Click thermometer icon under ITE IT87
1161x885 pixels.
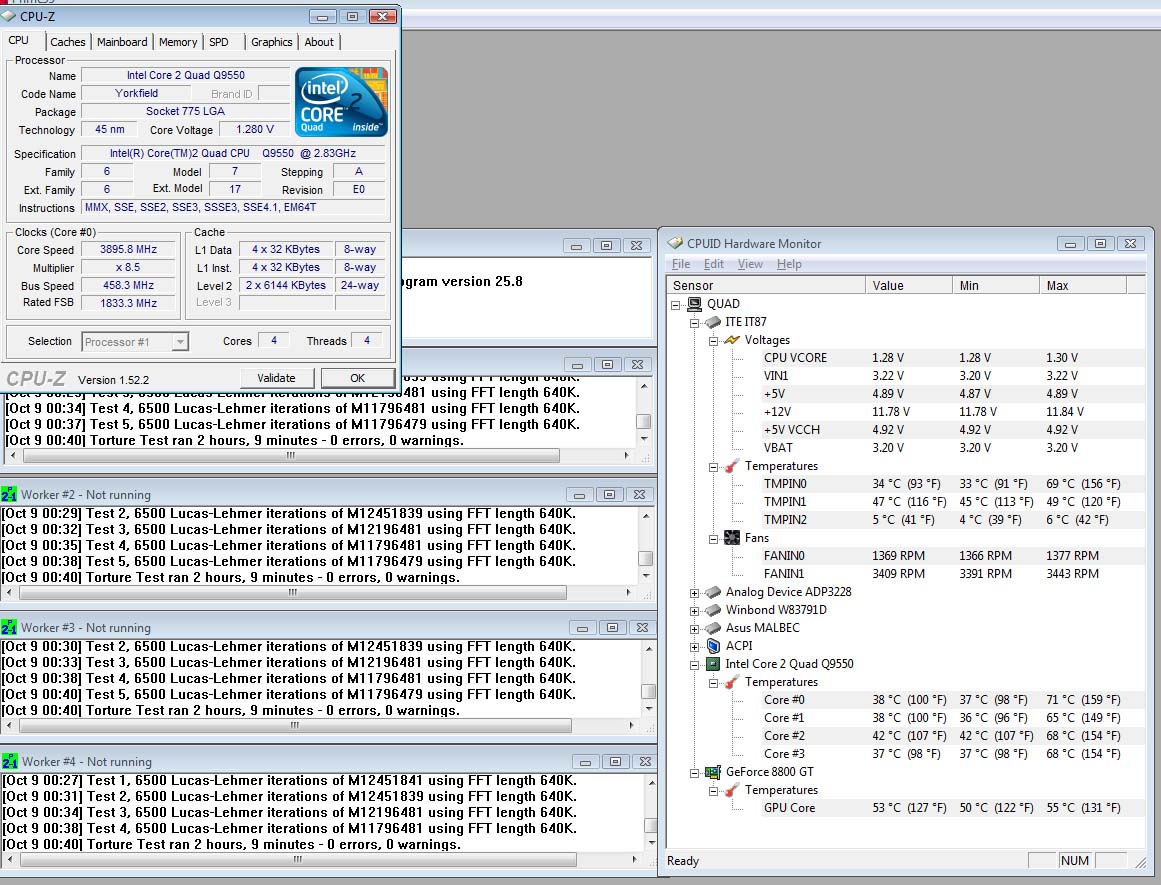pyautogui.click(x=732, y=466)
